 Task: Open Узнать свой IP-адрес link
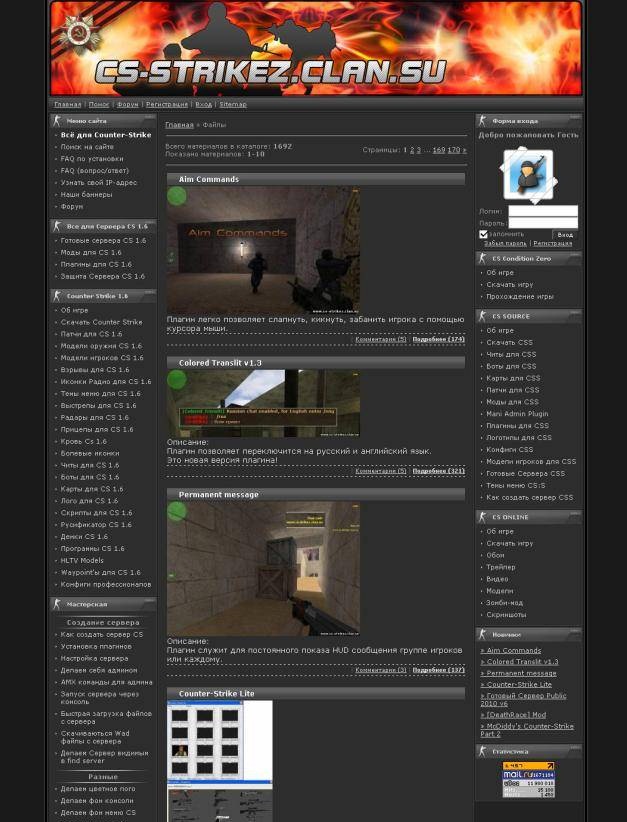pos(99,182)
